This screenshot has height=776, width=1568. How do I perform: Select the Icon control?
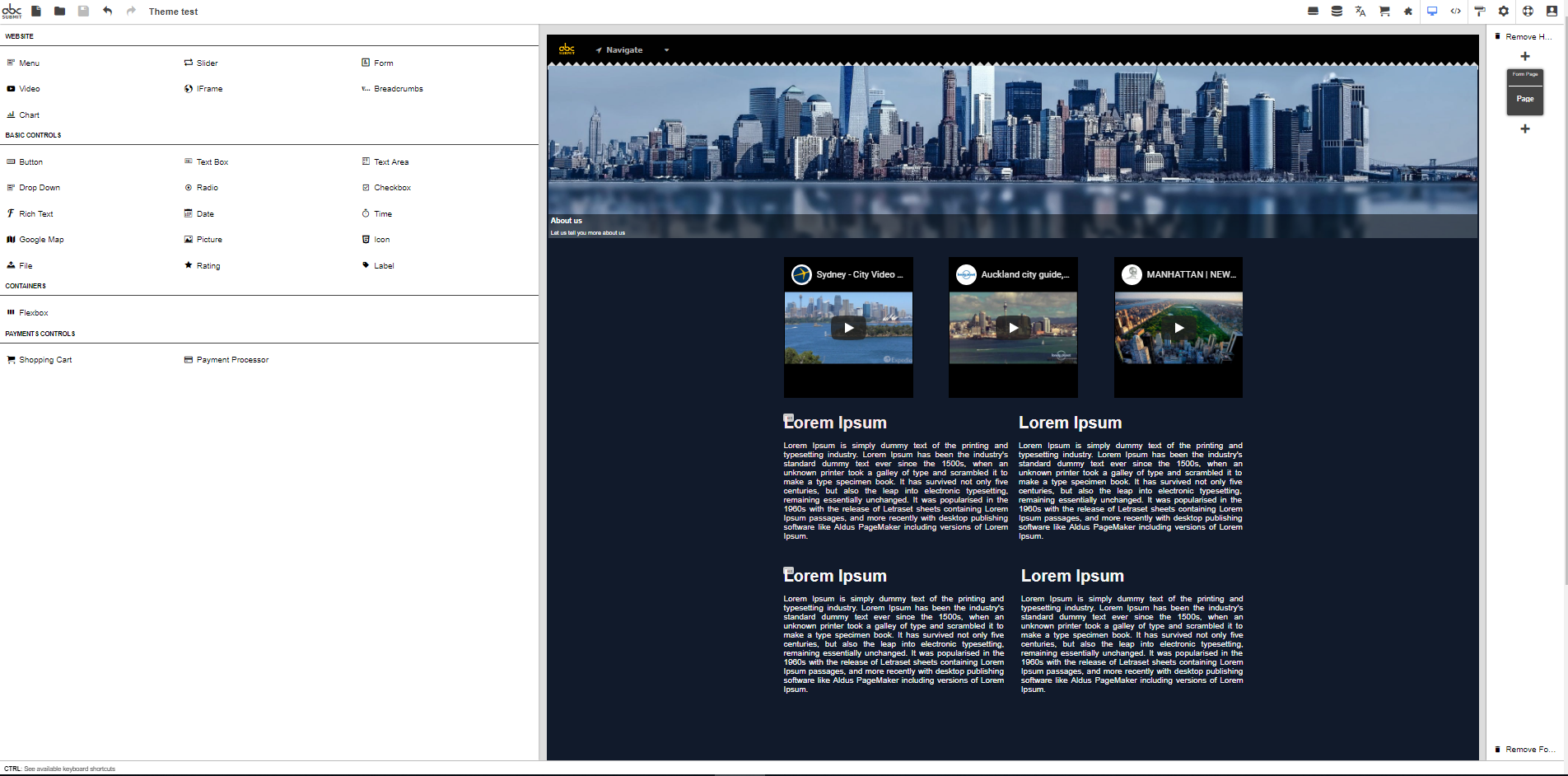click(x=376, y=239)
